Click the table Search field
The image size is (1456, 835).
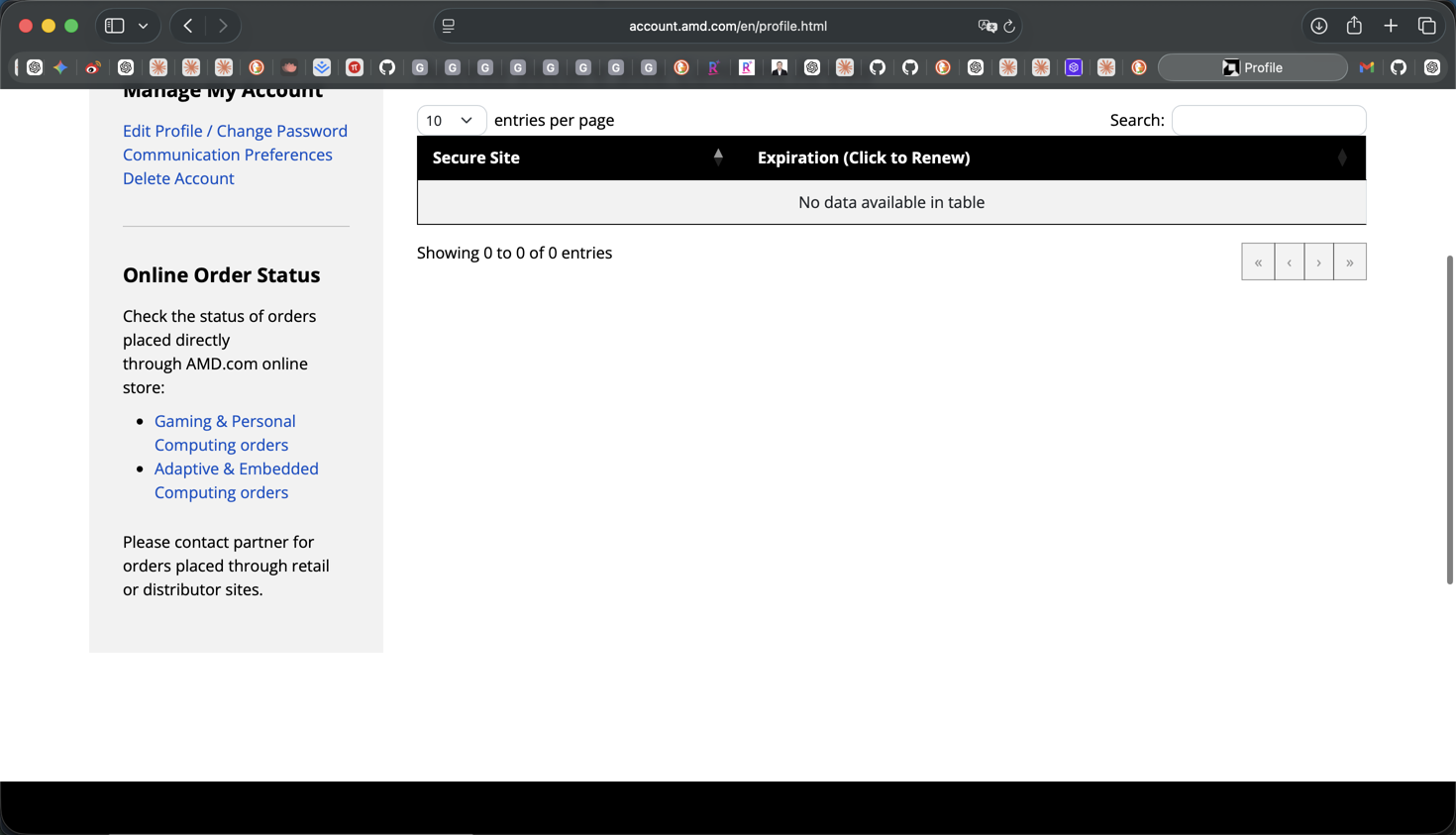pyautogui.click(x=1269, y=120)
